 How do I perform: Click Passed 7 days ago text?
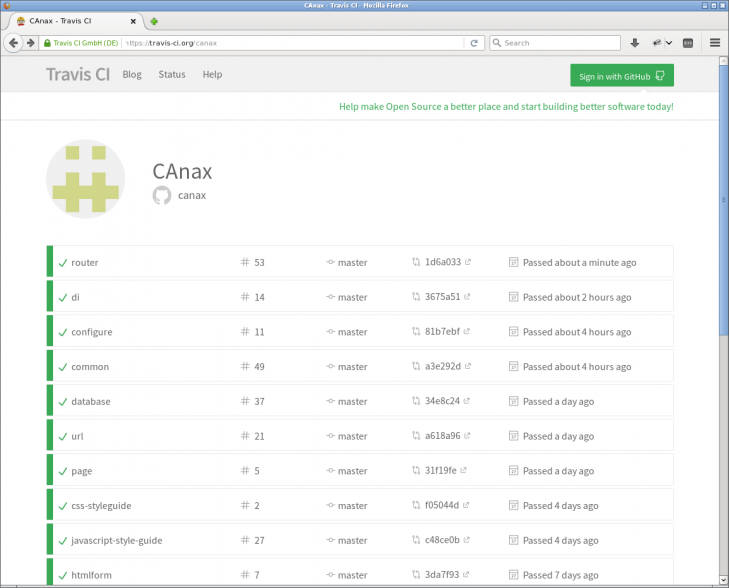[x=561, y=575]
